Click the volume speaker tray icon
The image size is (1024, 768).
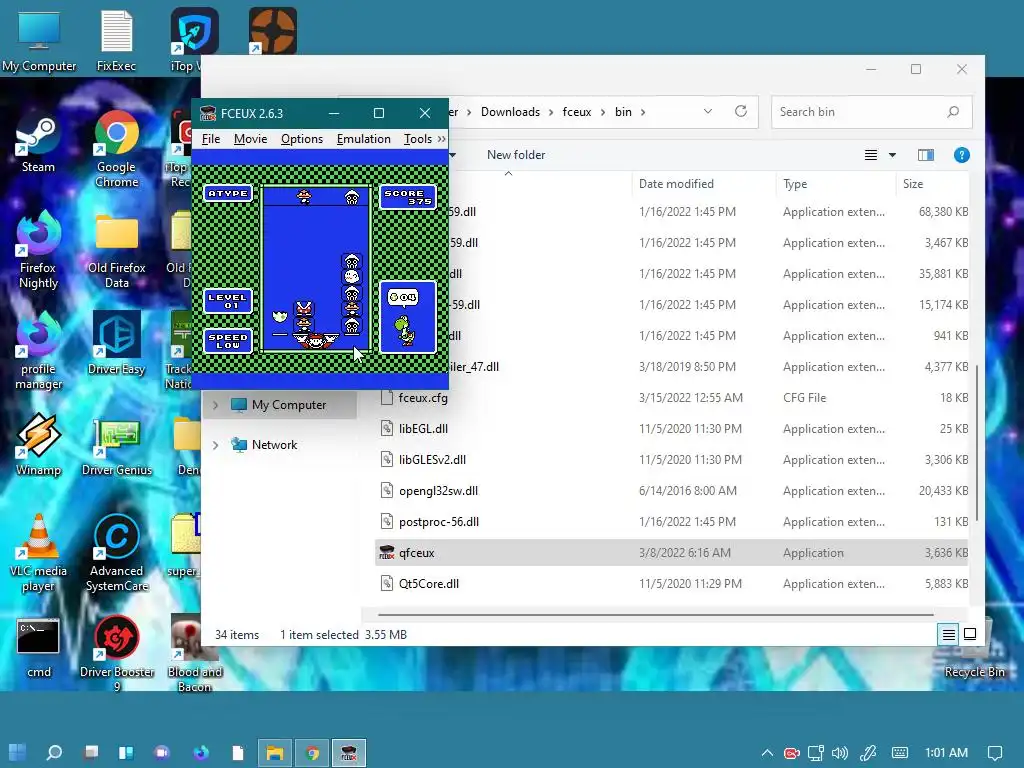pos(840,753)
